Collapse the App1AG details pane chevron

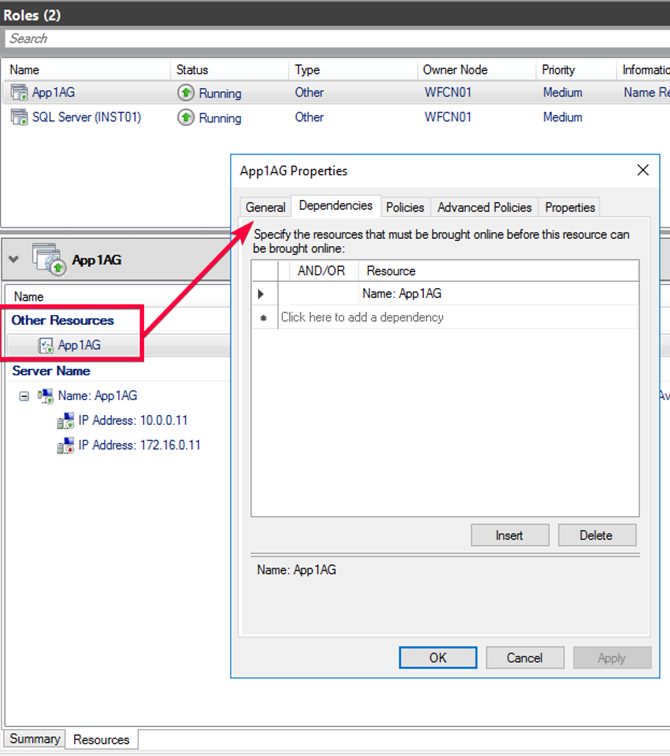[x=13, y=259]
